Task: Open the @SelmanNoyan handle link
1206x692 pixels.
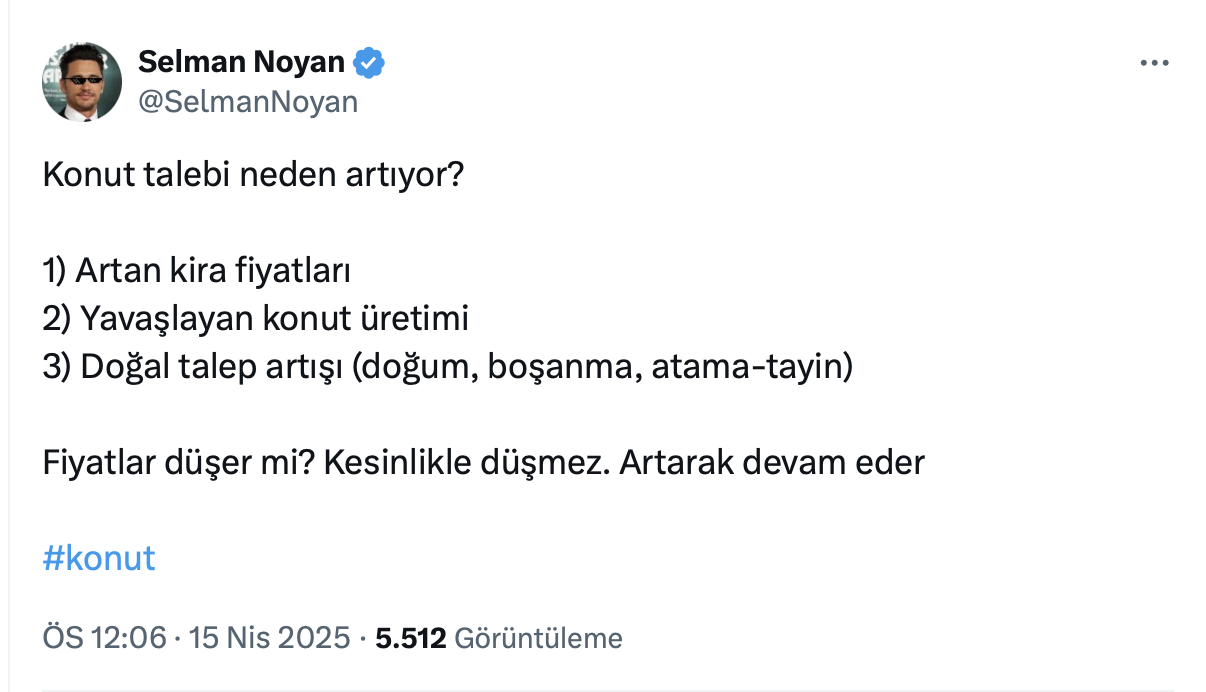Action: click(247, 101)
